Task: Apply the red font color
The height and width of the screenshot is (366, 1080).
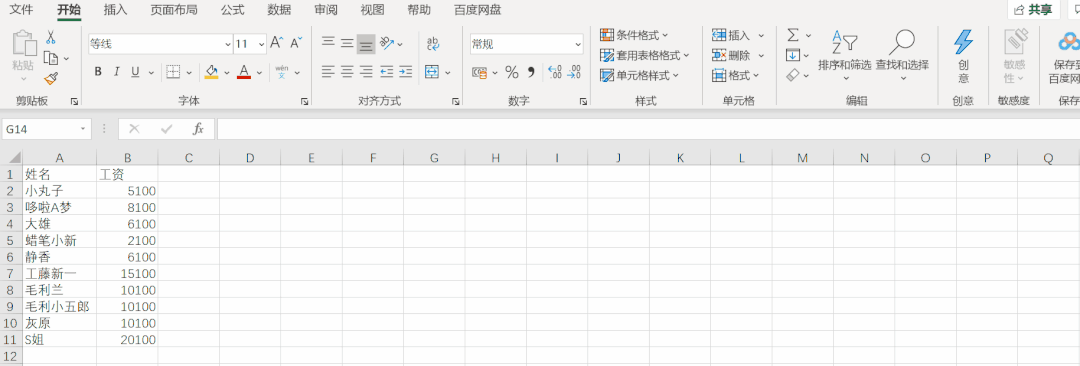Action: point(243,72)
